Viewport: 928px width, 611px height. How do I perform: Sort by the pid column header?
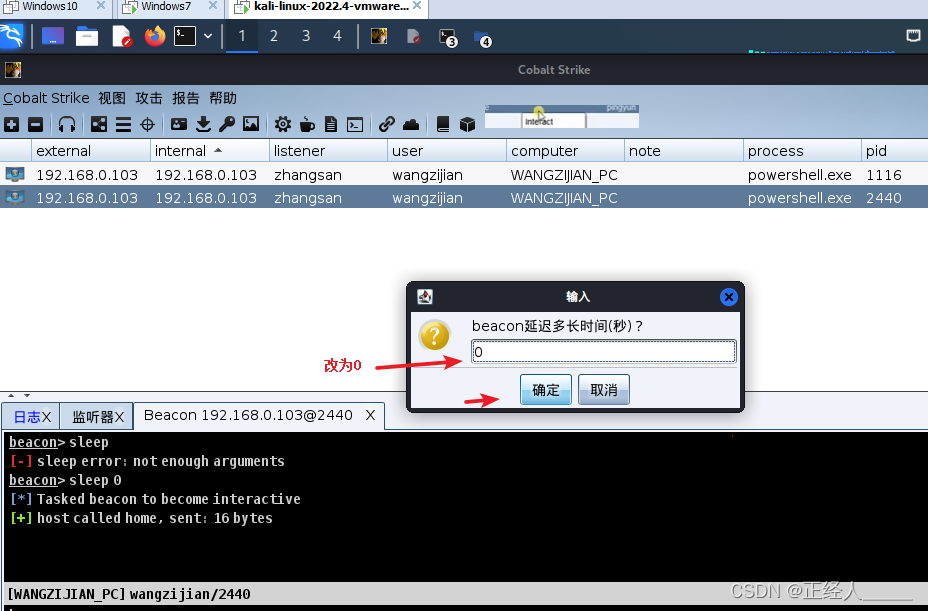(894, 150)
